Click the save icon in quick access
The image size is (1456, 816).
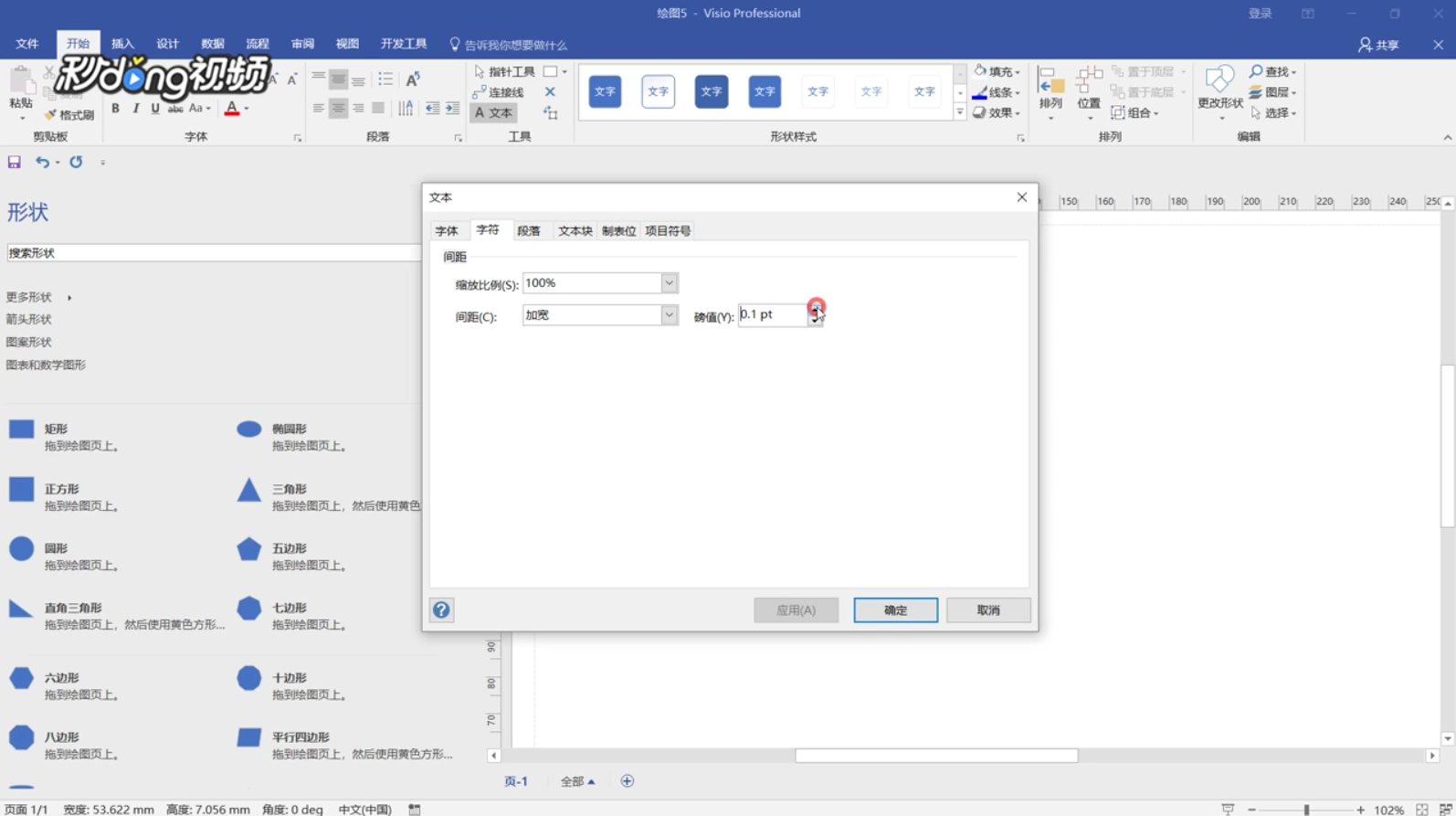click(x=14, y=162)
